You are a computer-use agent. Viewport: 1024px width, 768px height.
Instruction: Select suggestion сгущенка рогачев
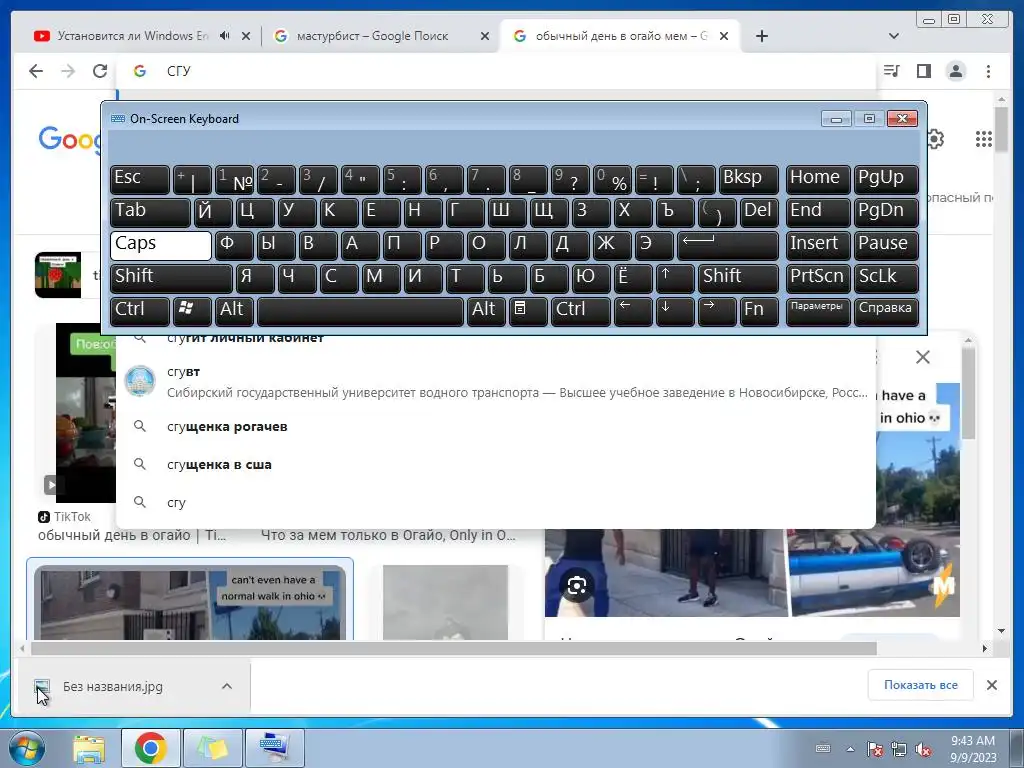click(495, 426)
